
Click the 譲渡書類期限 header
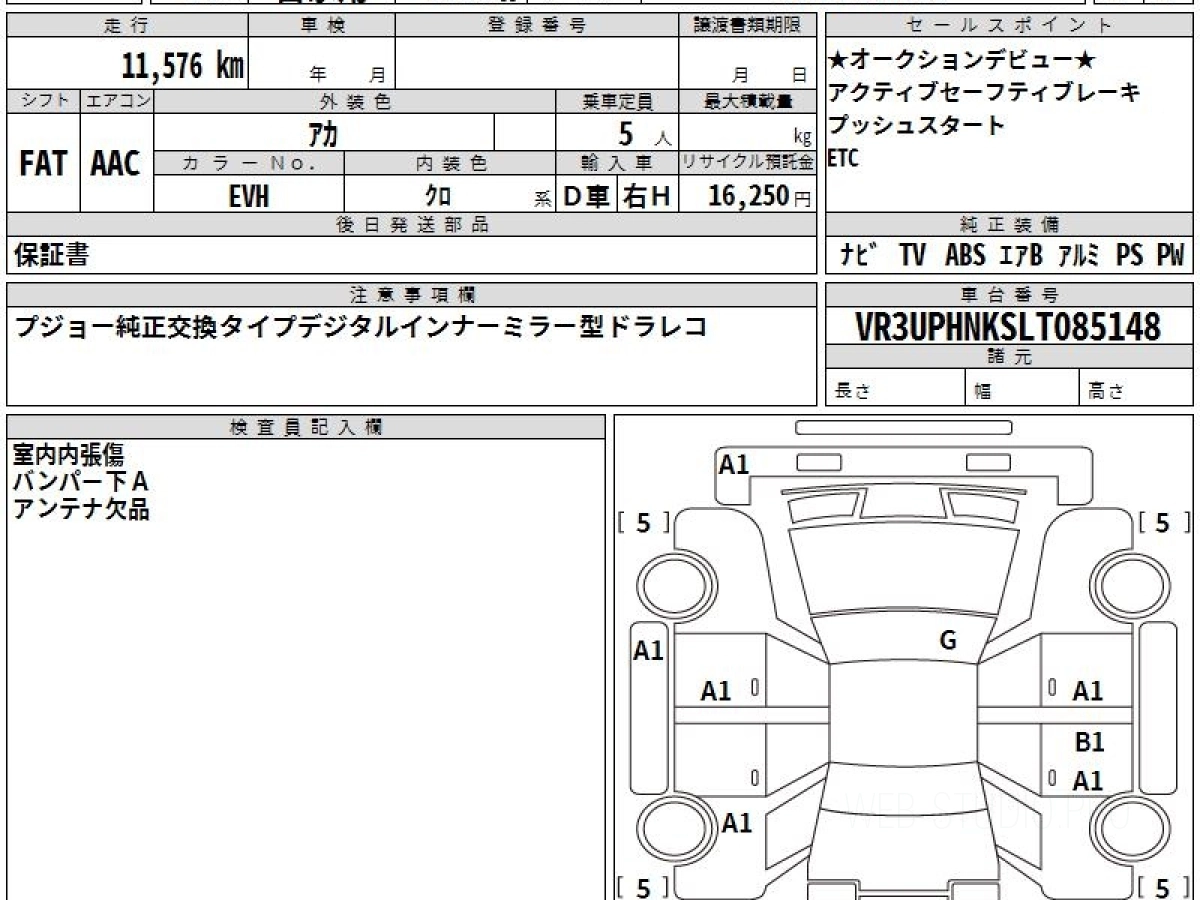point(747,26)
